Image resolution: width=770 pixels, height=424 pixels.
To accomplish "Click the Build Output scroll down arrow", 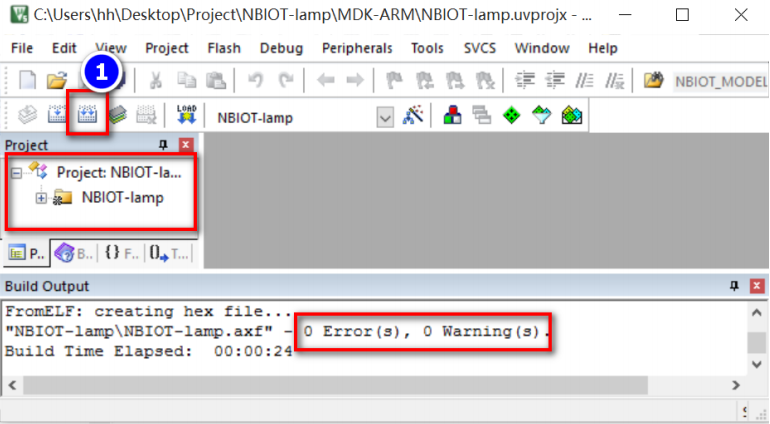I will 757,364.
